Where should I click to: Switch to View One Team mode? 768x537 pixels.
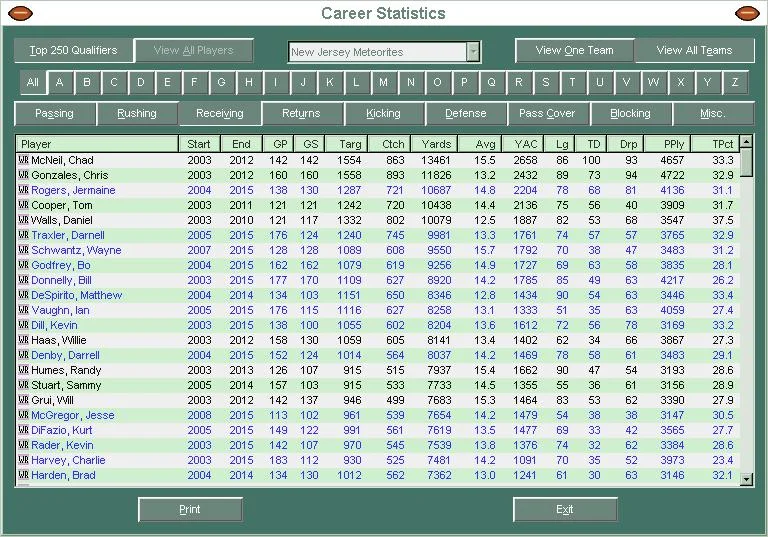click(574, 50)
